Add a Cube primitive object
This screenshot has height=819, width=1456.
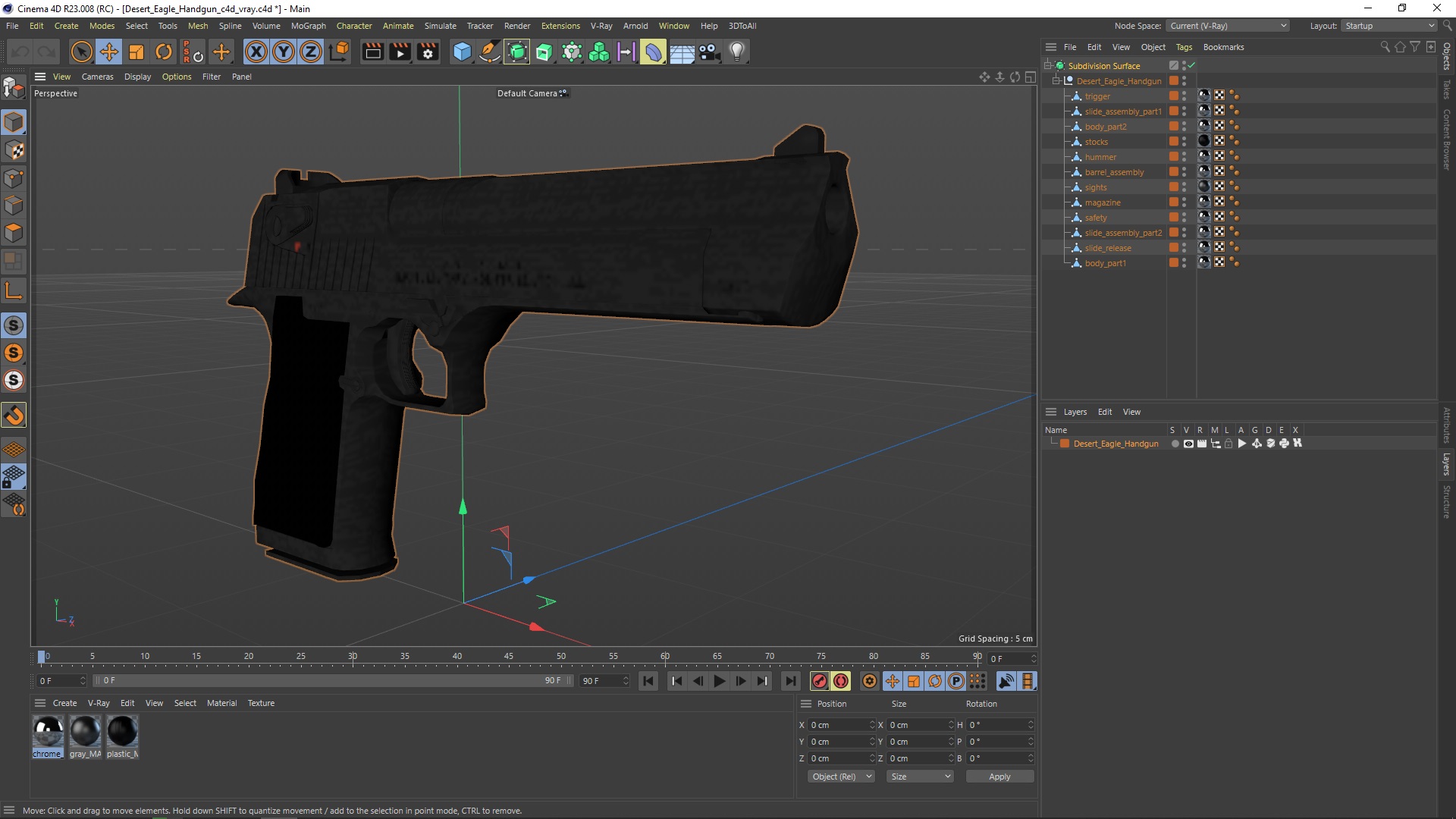coord(462,52)
